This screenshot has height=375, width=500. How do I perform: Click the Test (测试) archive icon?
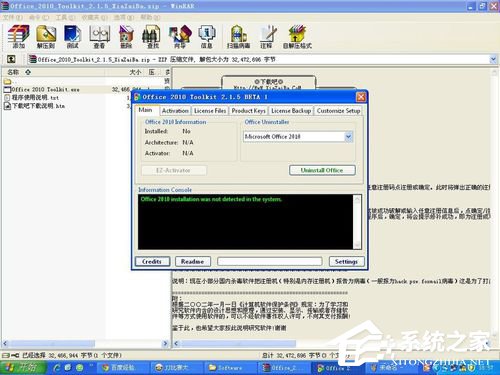[72, 36]
